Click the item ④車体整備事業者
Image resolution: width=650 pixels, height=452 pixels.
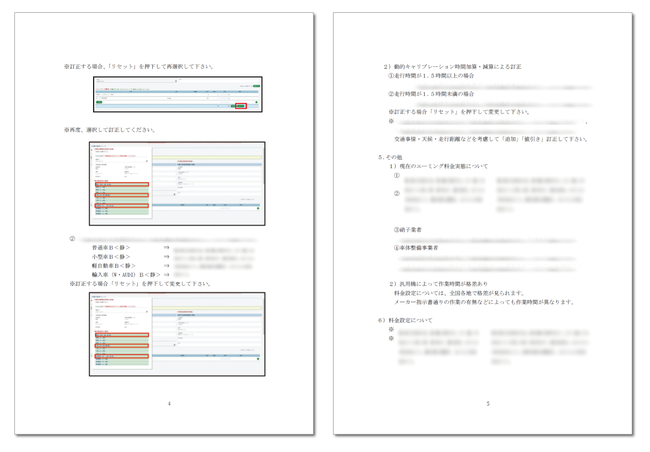click(x=415, y=248)
